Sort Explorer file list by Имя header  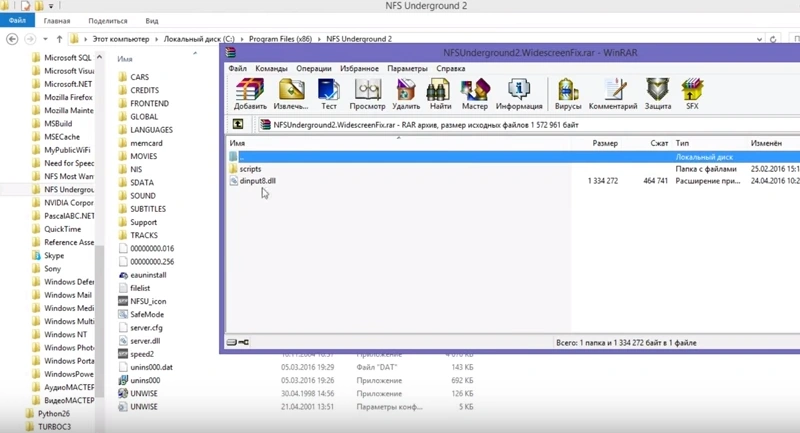(x=124, y=59)
